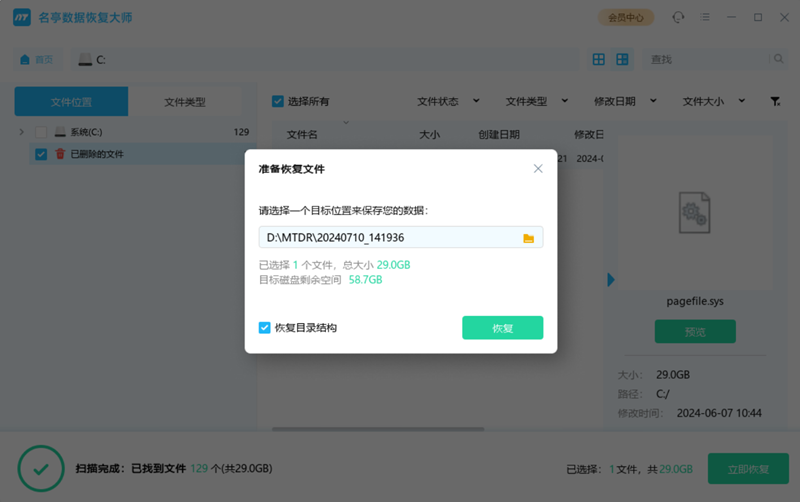Click the magnifier search icon
Image resolution: width=800 pixels, height=502 pixels.
779,59
